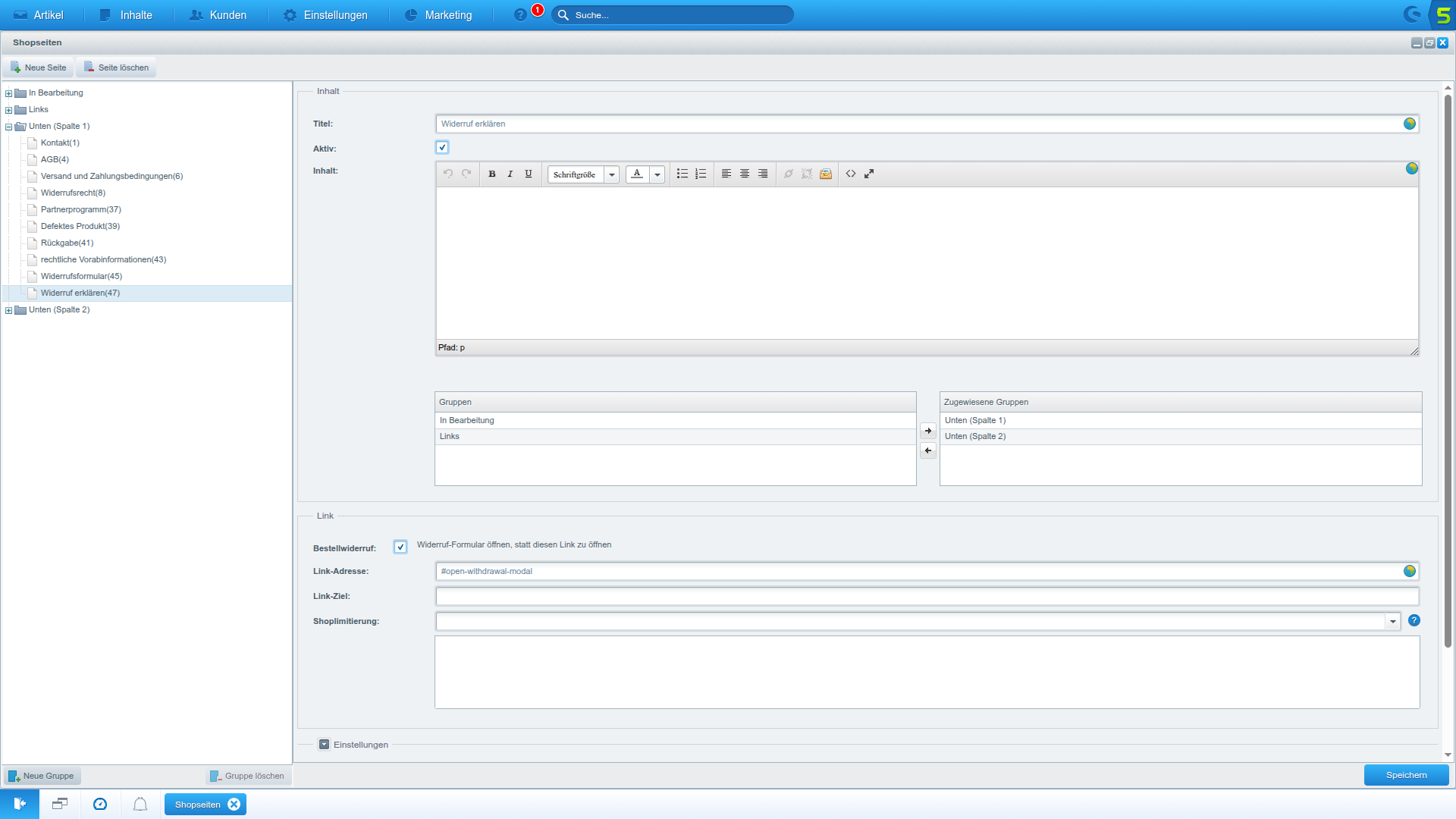This screenshot has height=819, width=1456.
Task: Align text right in the editor
Action: pos(763,174)
